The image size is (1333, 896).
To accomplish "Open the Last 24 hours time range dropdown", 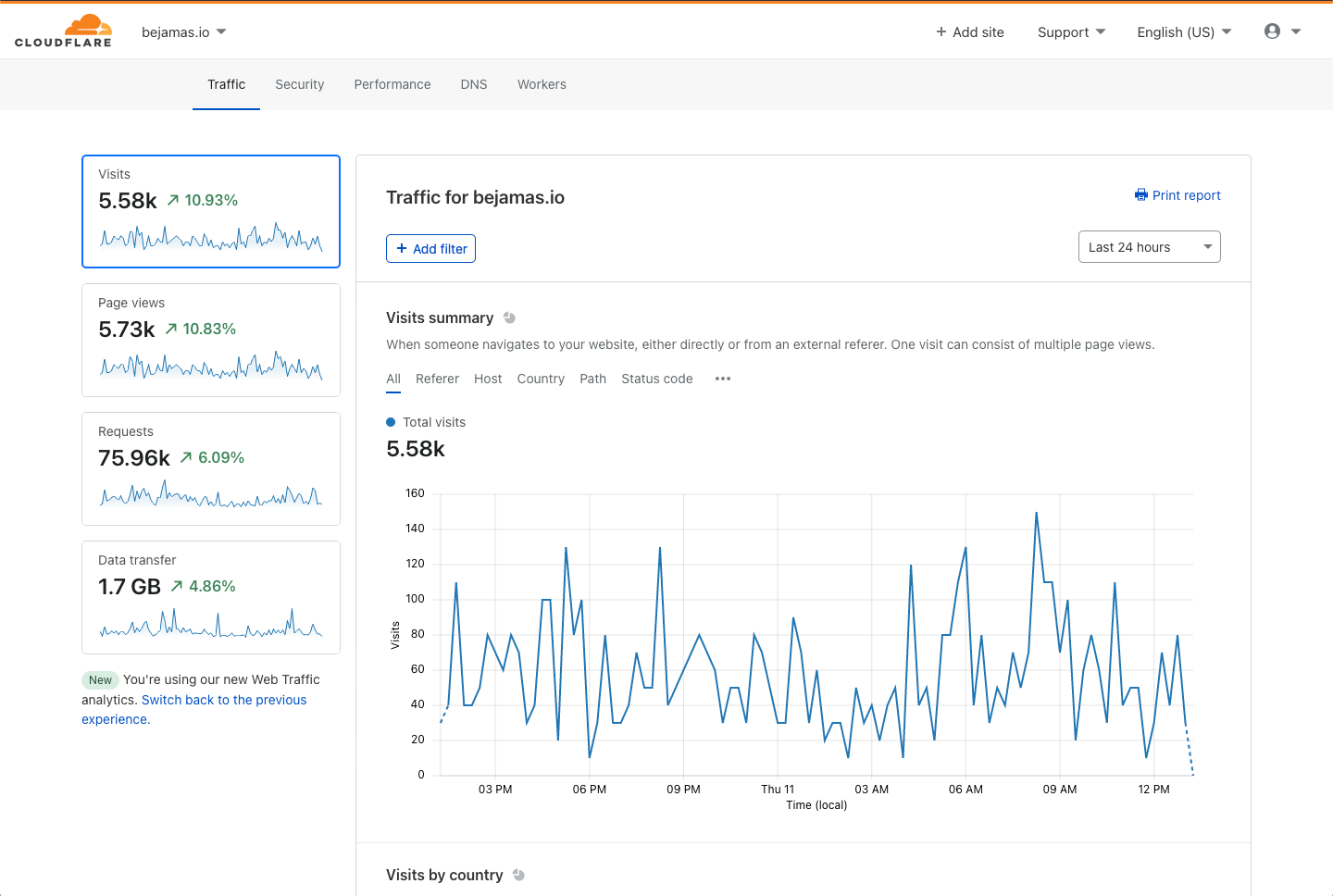I will click(x=1149, y=247).
